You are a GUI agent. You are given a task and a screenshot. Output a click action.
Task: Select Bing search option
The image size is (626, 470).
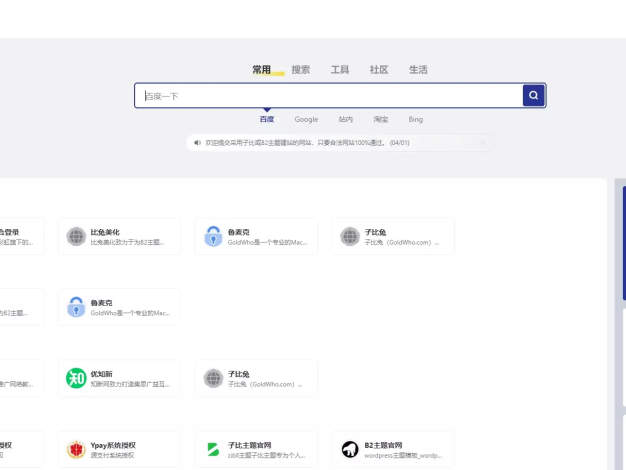(416, 119)
